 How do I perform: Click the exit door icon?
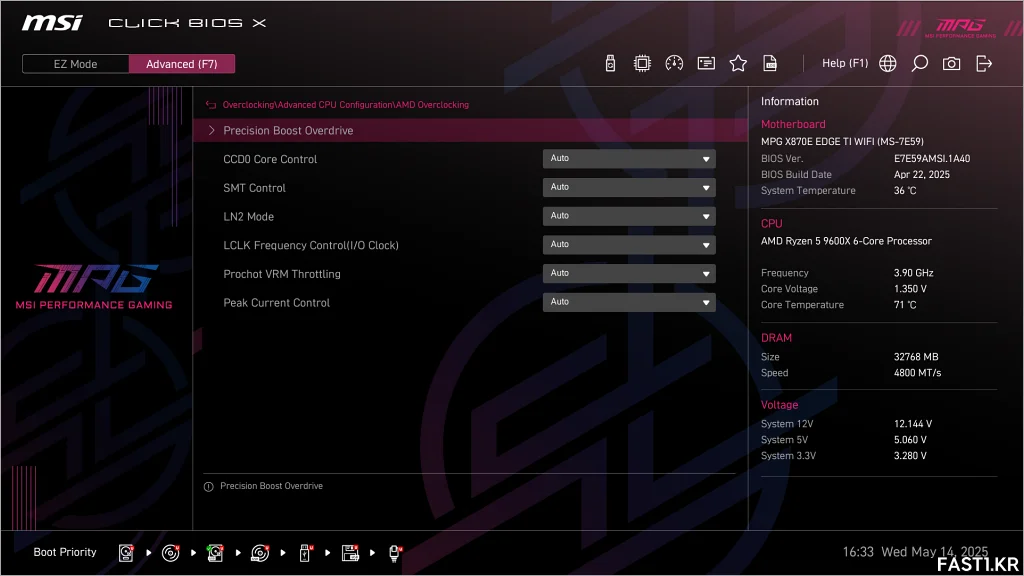[x=984, y=63]
